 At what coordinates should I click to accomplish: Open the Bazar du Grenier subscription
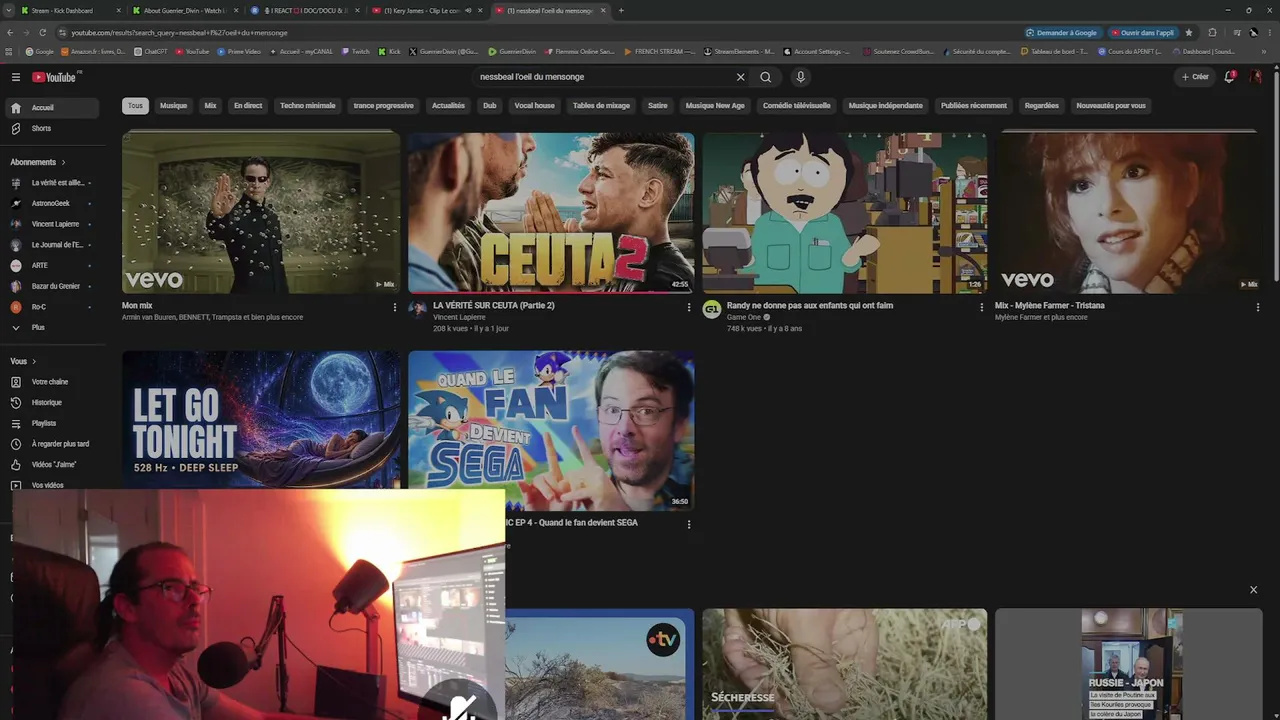tap(52, 286)
